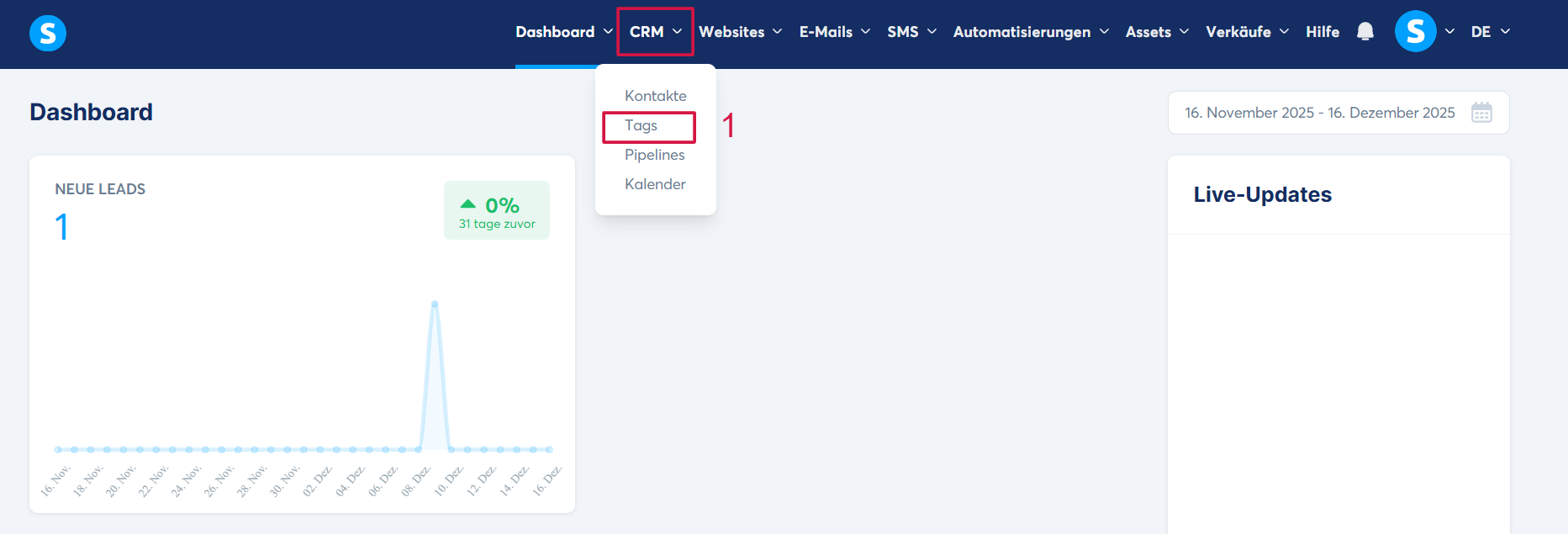Click the Live-Updates heading
1568x534 pixels.
[x=1263, y=195]
